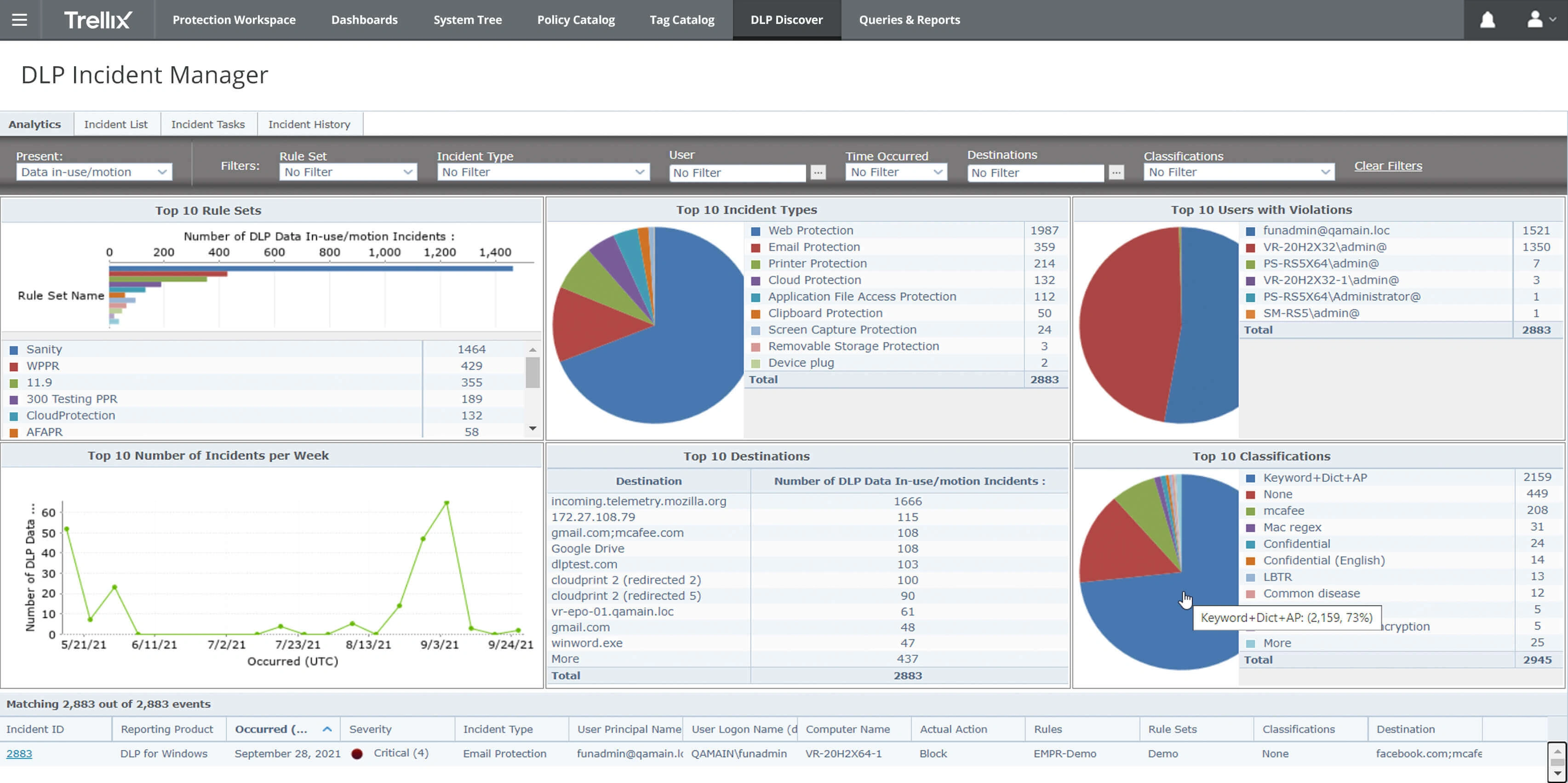Image resolution: width=1568 pixels, height=783 pixels.
Task: Click the Clear Filters link
Action: coord(1388,166)
